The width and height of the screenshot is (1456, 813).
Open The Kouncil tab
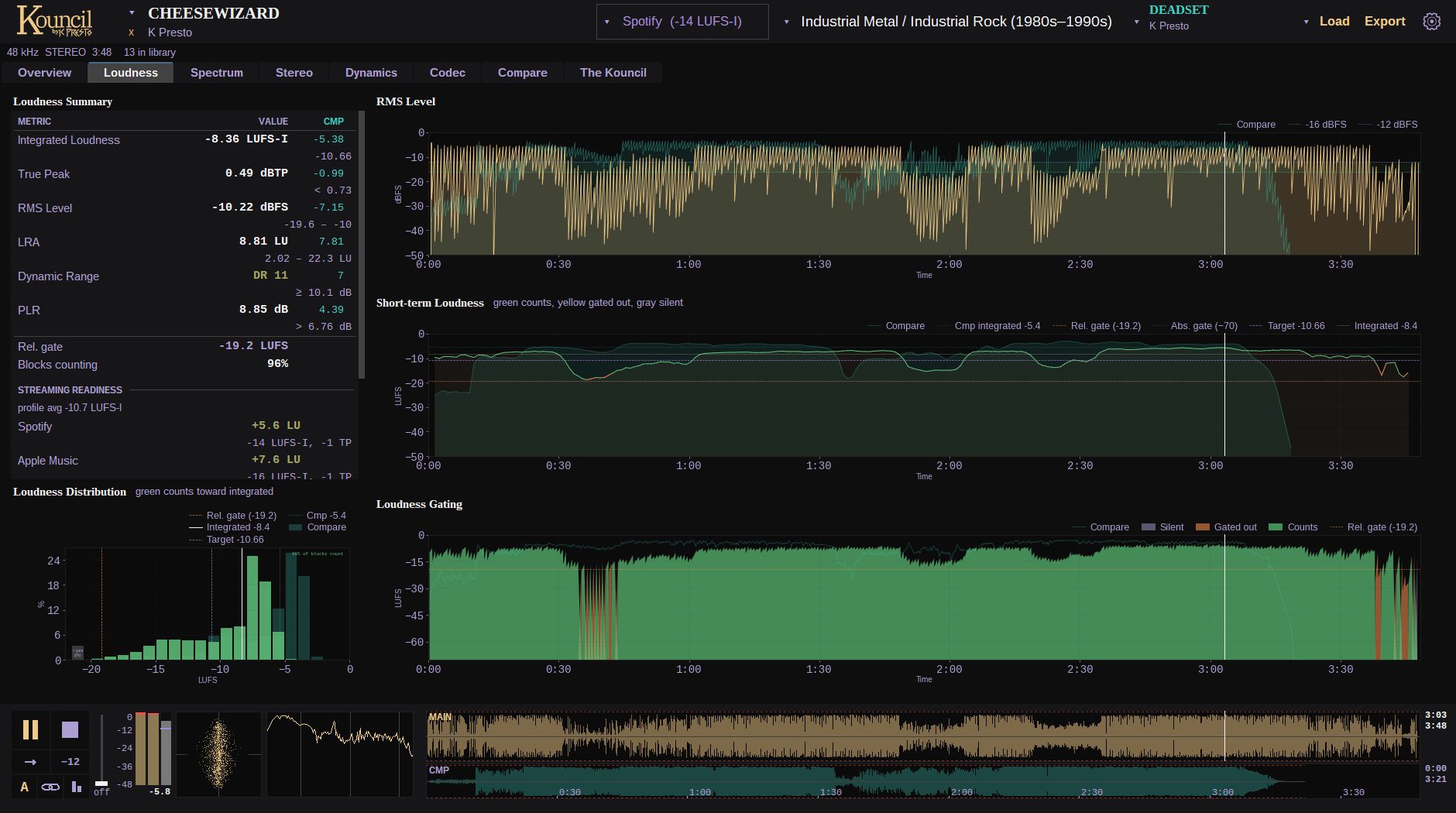pyautogui.click(x=613, y=73)
